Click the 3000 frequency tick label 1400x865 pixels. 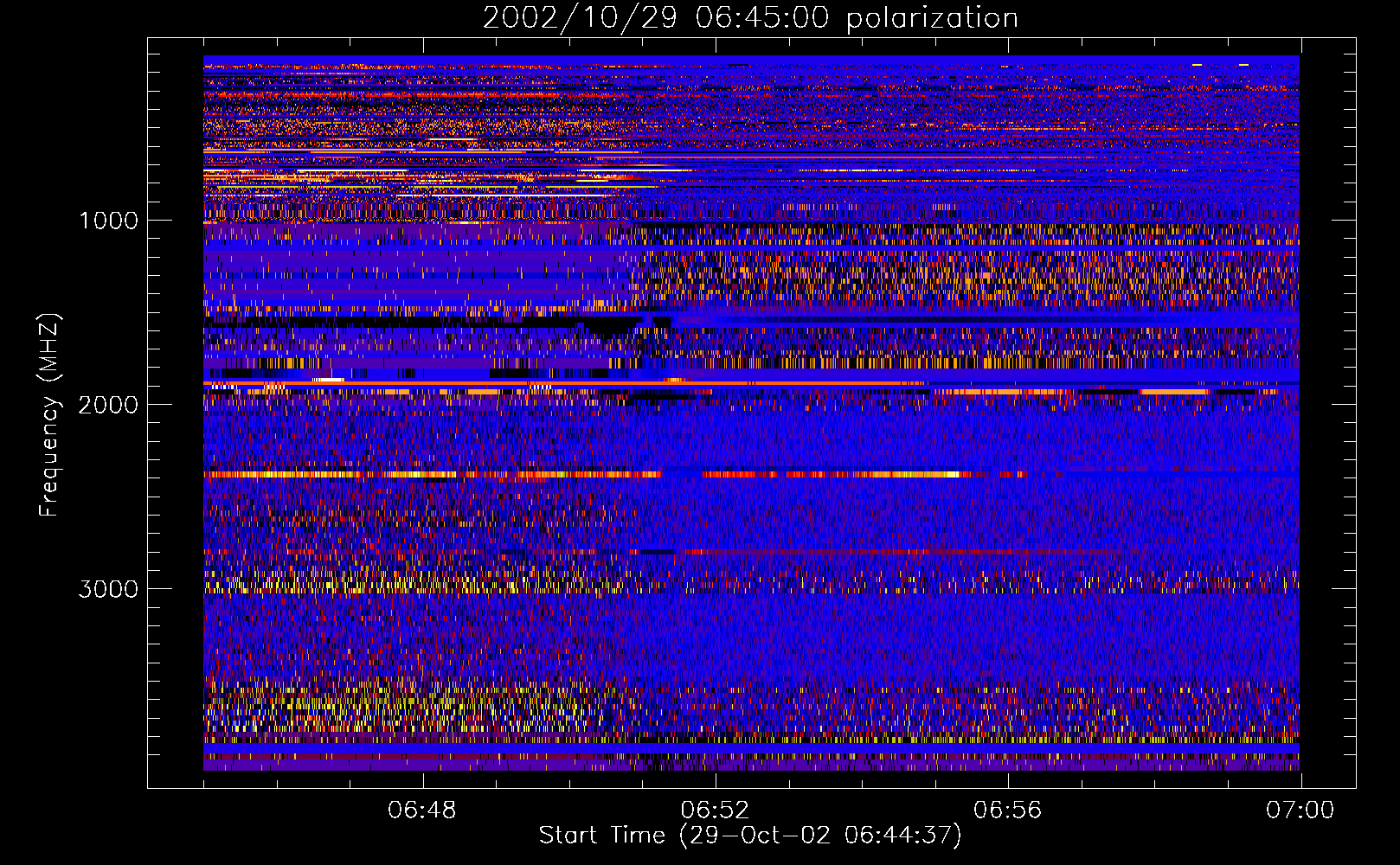108,589
